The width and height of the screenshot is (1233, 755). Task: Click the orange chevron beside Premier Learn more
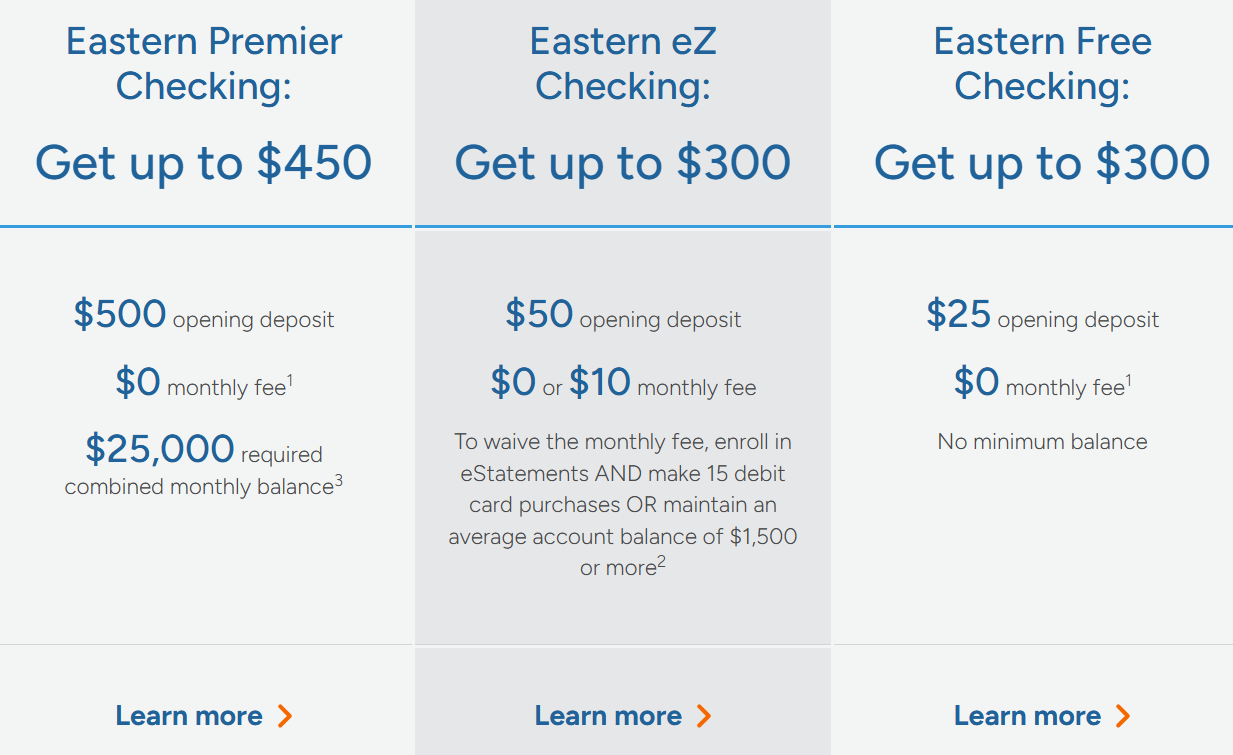[x=285, y=716]
